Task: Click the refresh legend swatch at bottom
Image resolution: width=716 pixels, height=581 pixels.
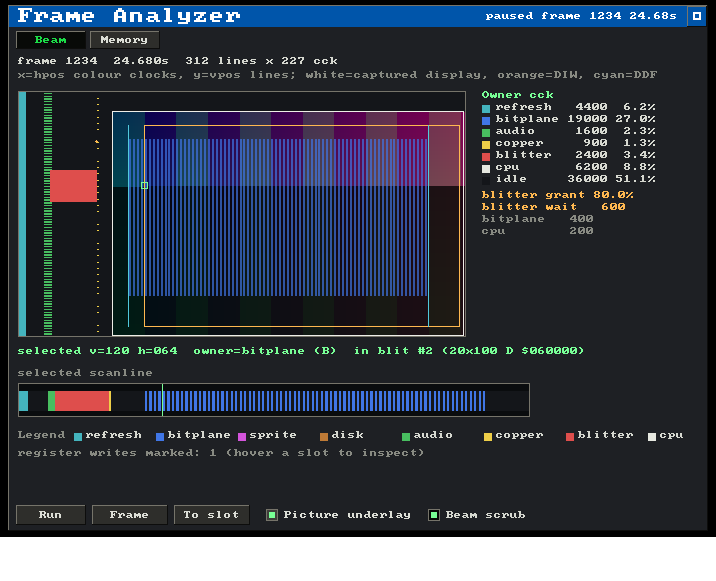Action: tap(78, 437)
